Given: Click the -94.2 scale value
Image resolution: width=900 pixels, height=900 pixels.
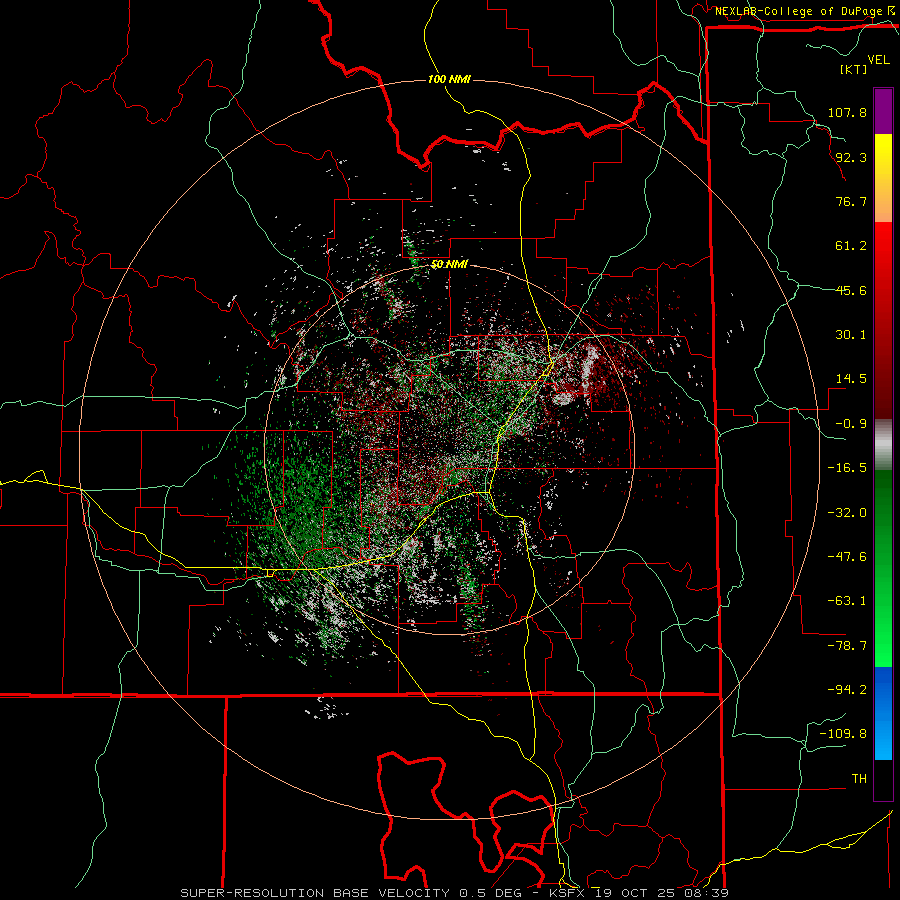Looking at the screenshot, I should pos(847,689).
